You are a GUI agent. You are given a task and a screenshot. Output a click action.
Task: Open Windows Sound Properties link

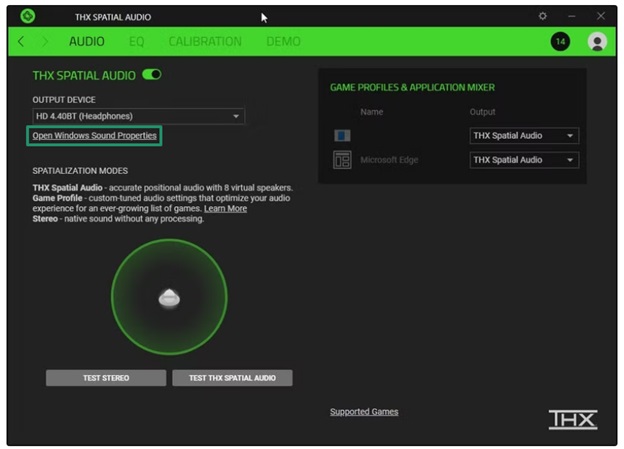(x=94, y=136)
